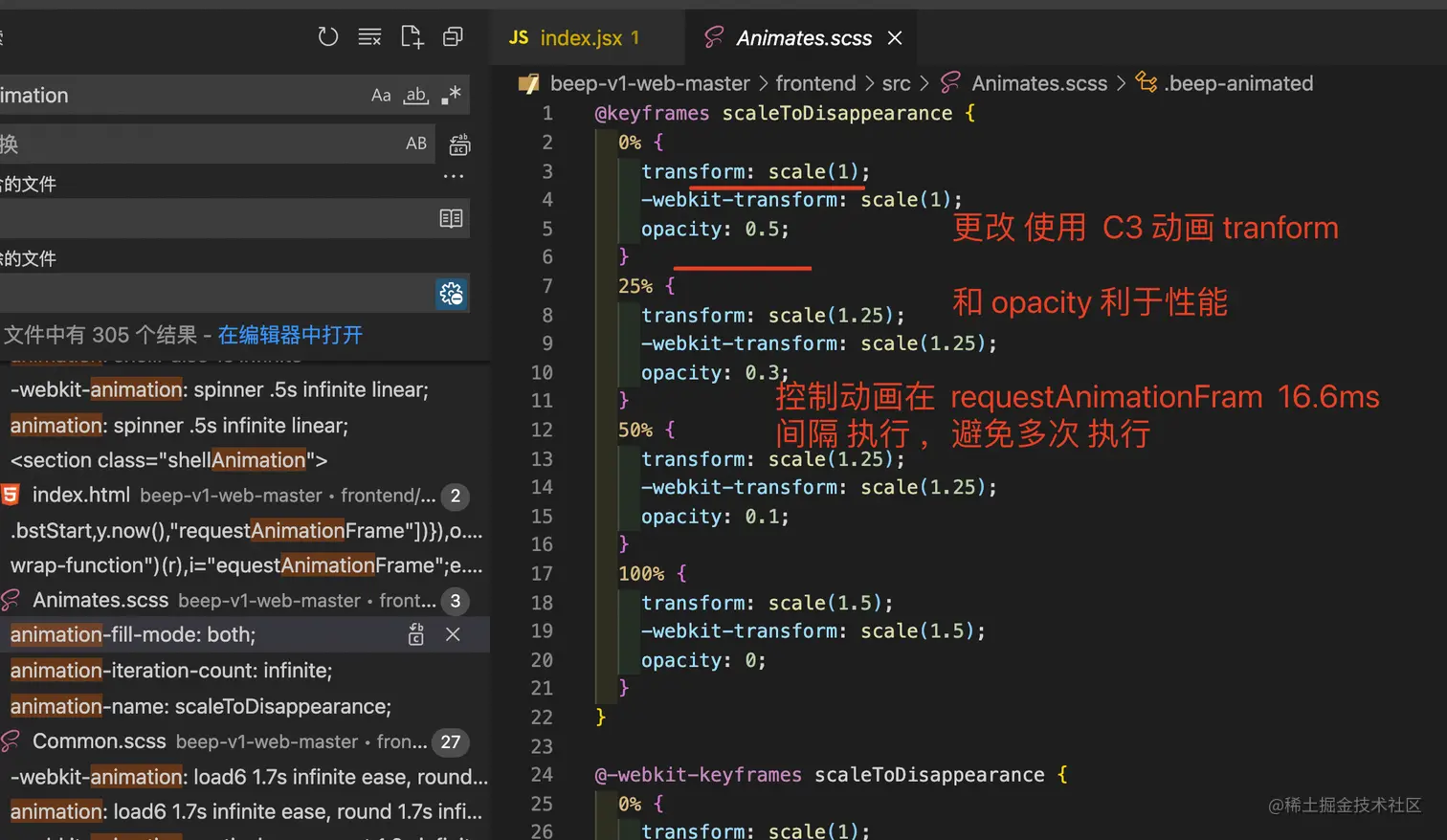This screenshot has height=840, width=1447.
Task: Switch to the index.jsx tab
Action: pos(587,38)
